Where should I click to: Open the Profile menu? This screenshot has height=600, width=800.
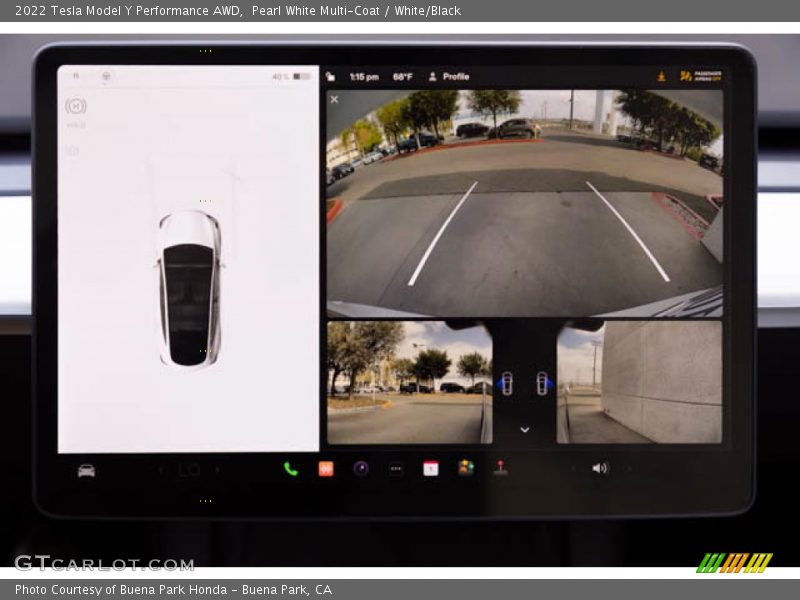click(x=449, y=76)
